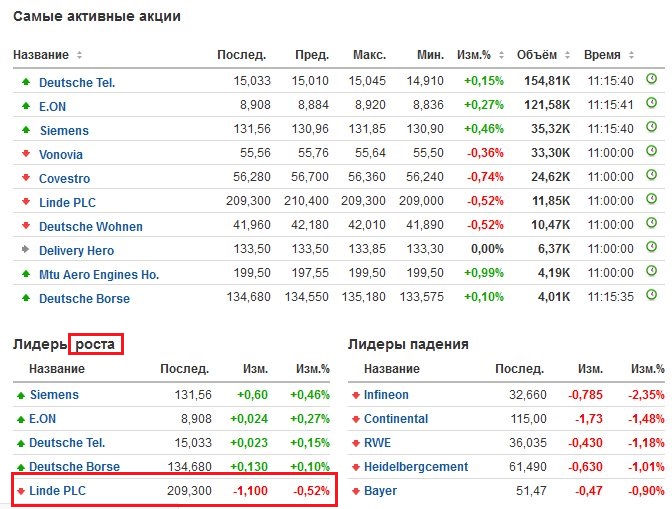Click the clock icon in Mtu Aero Engines row
The image size is (672, 509).
click(651, 271)
